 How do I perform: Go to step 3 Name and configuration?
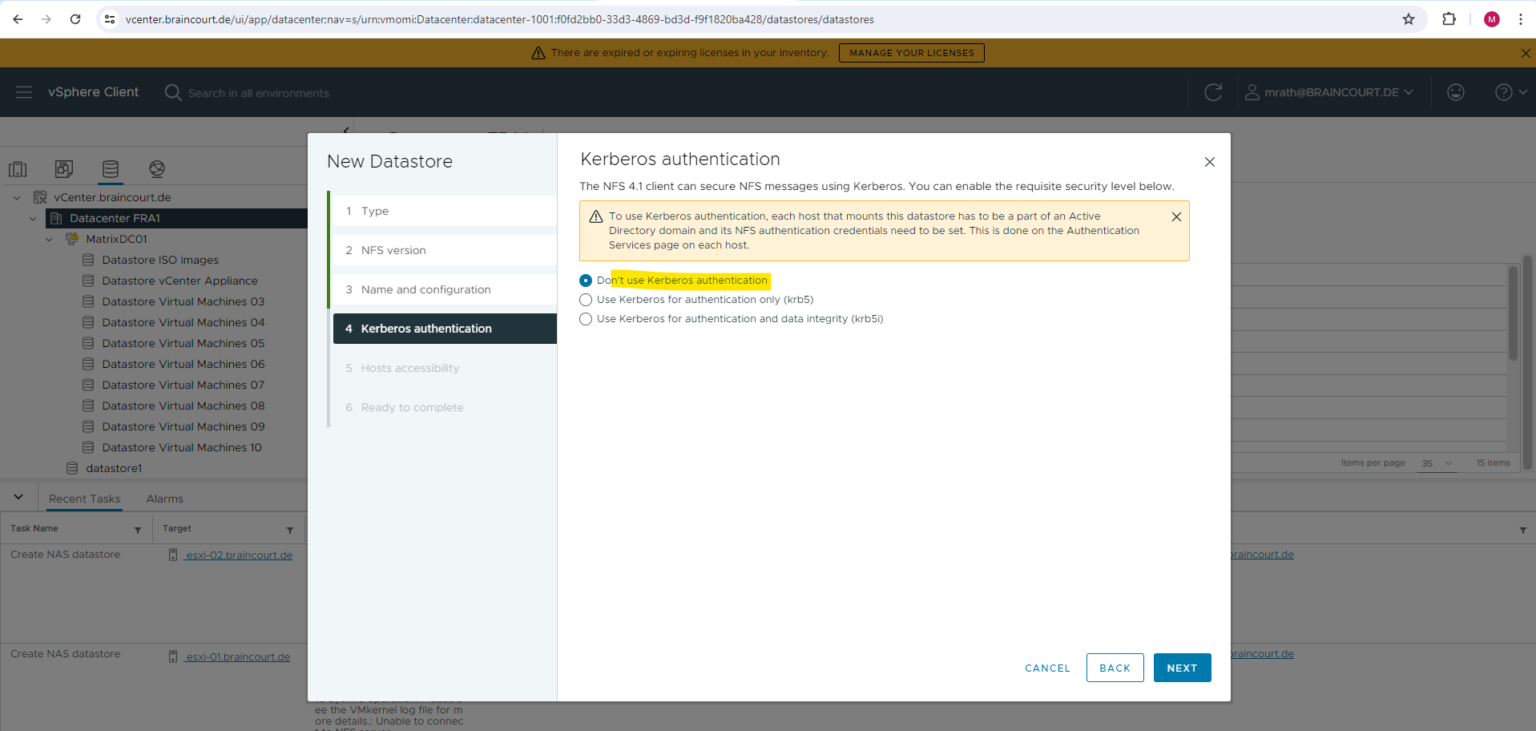click(x=444, y=290)
